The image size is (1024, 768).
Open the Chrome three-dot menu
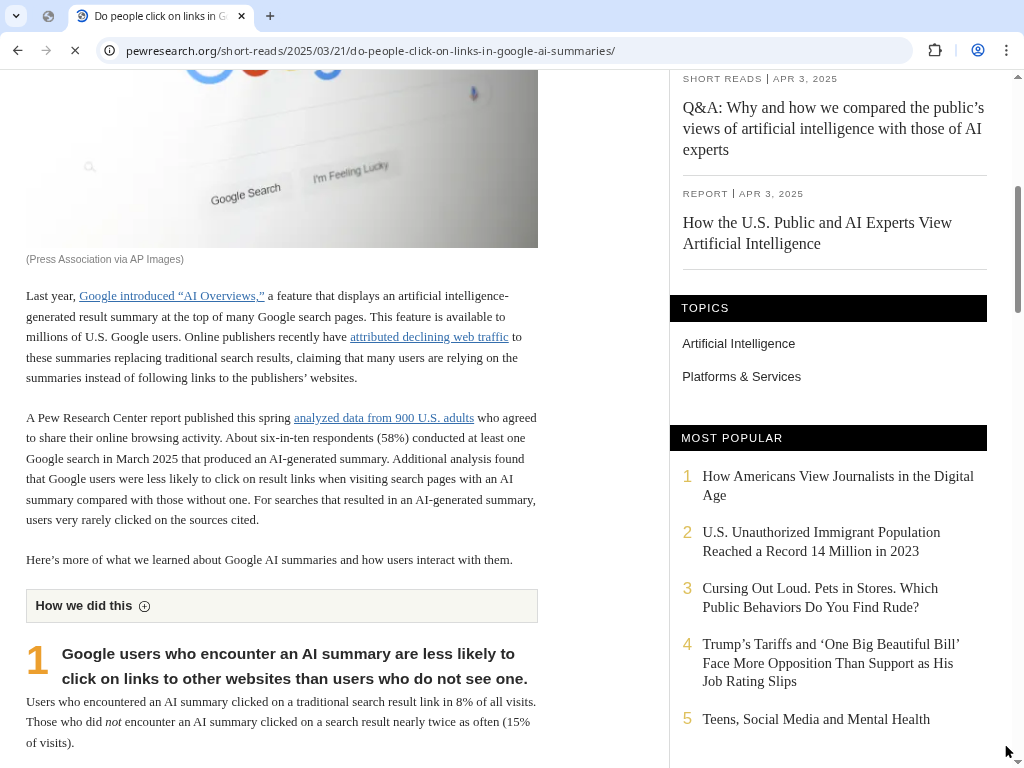1006,50
